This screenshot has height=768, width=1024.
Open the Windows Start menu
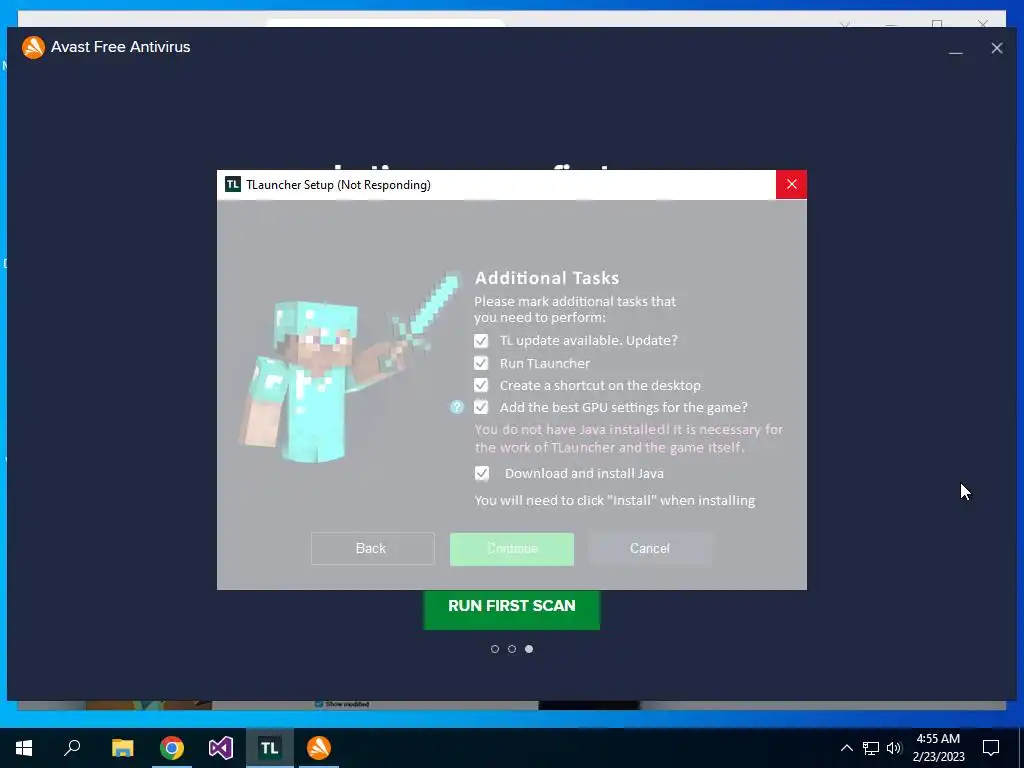coord(24,748)
